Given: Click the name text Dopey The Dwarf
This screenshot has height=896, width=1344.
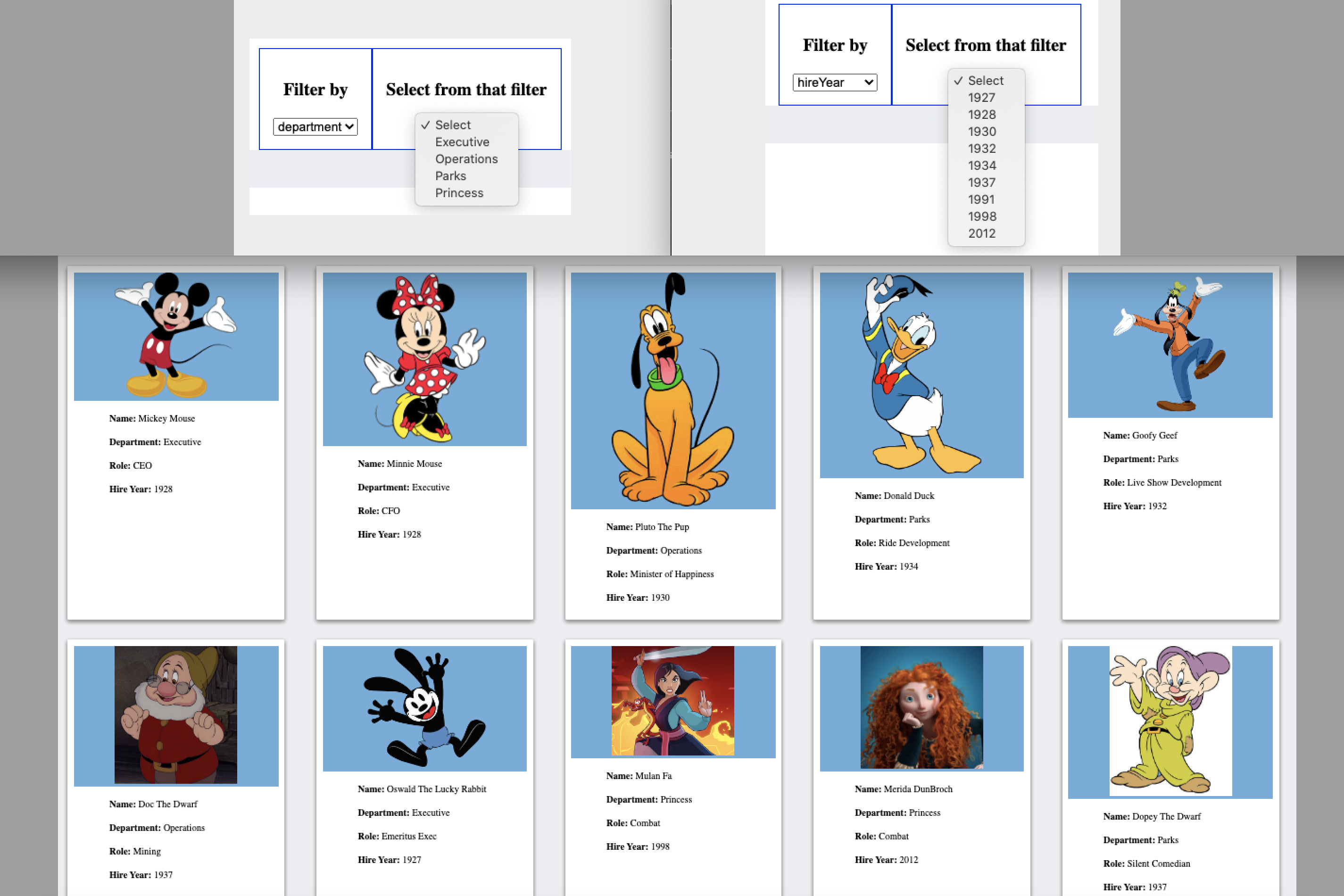Looking at the screenshot, I should pos(1166,817).
